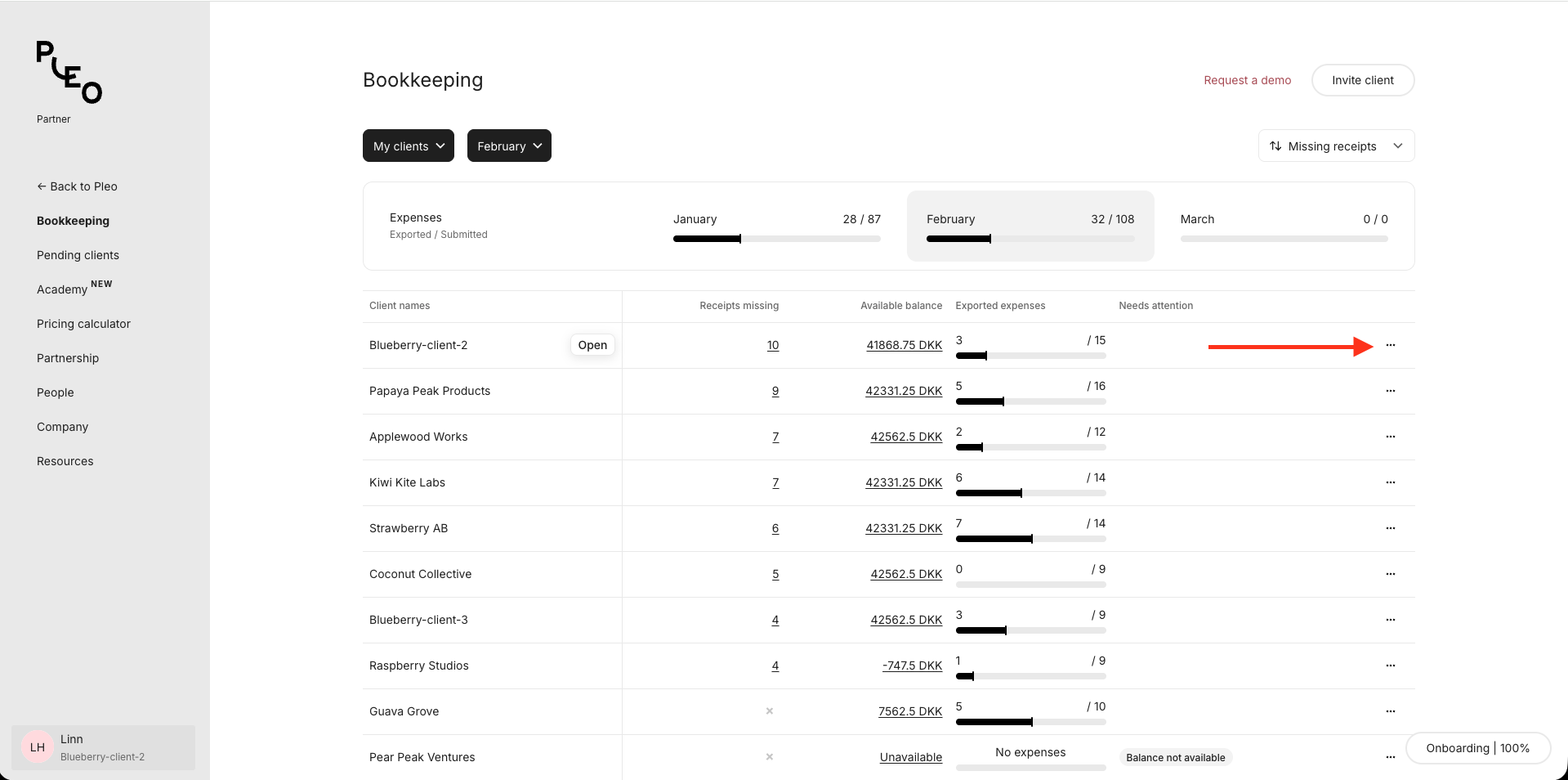Open Kiwi Kite Labs' 7 missing receipts
Screen dimensions: 1568x780
click(x=775, y=482)
